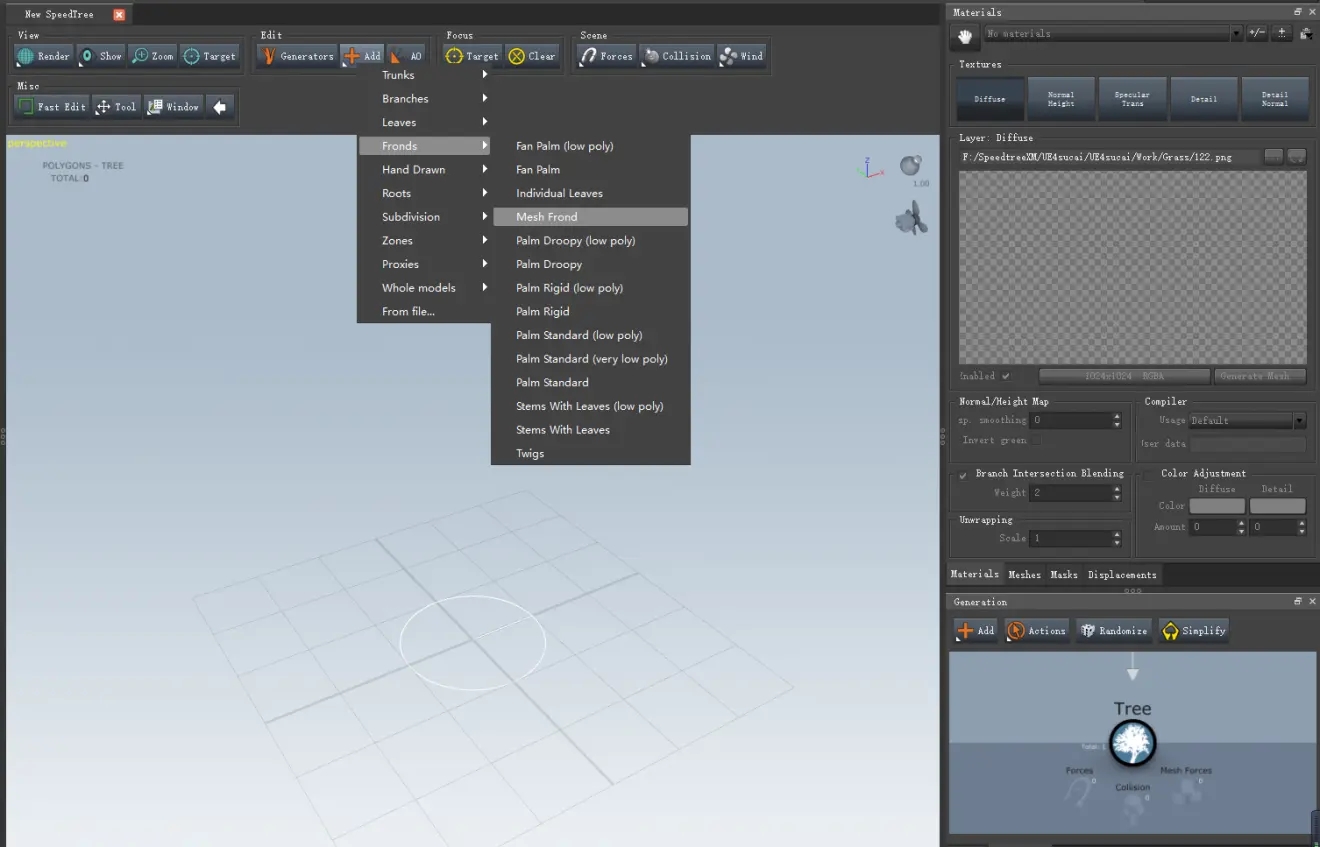1320x847 pixels.
Task: Click the hand icon in Materials panel
Action: [x=965, y=35]
